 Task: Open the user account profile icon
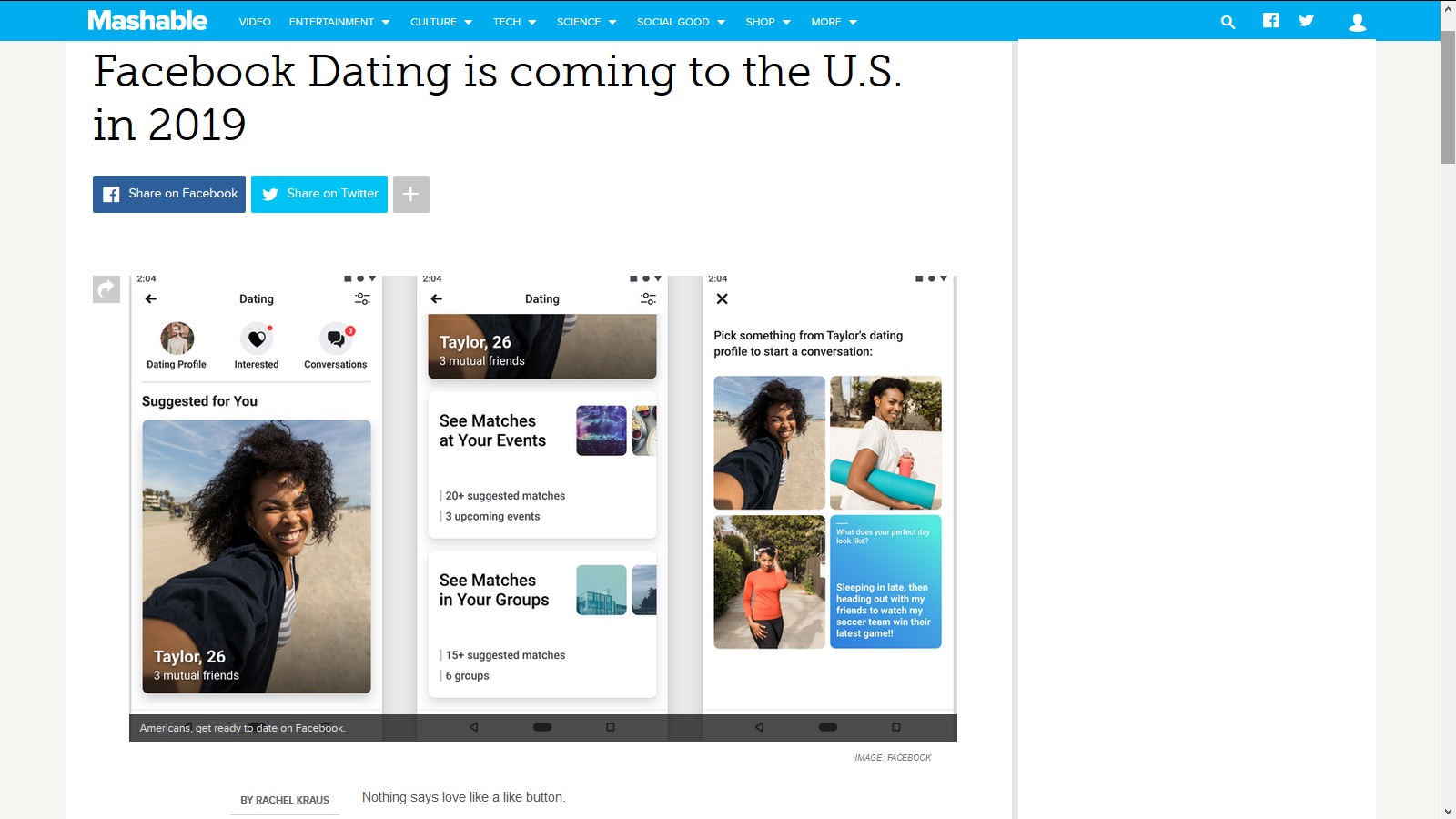pyautogui.click(x=1357, y=22)
